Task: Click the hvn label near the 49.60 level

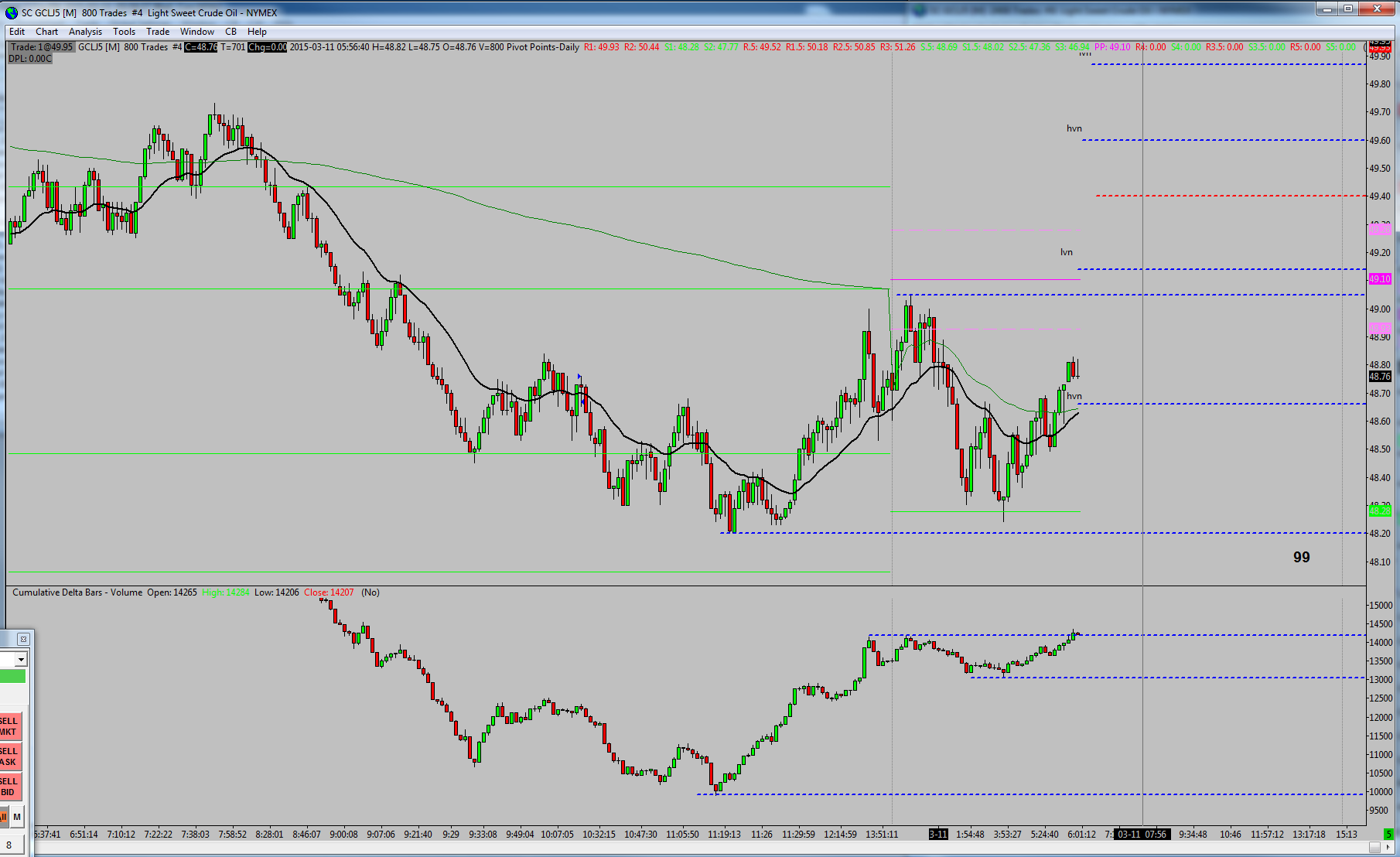Action: point(1074,128)
